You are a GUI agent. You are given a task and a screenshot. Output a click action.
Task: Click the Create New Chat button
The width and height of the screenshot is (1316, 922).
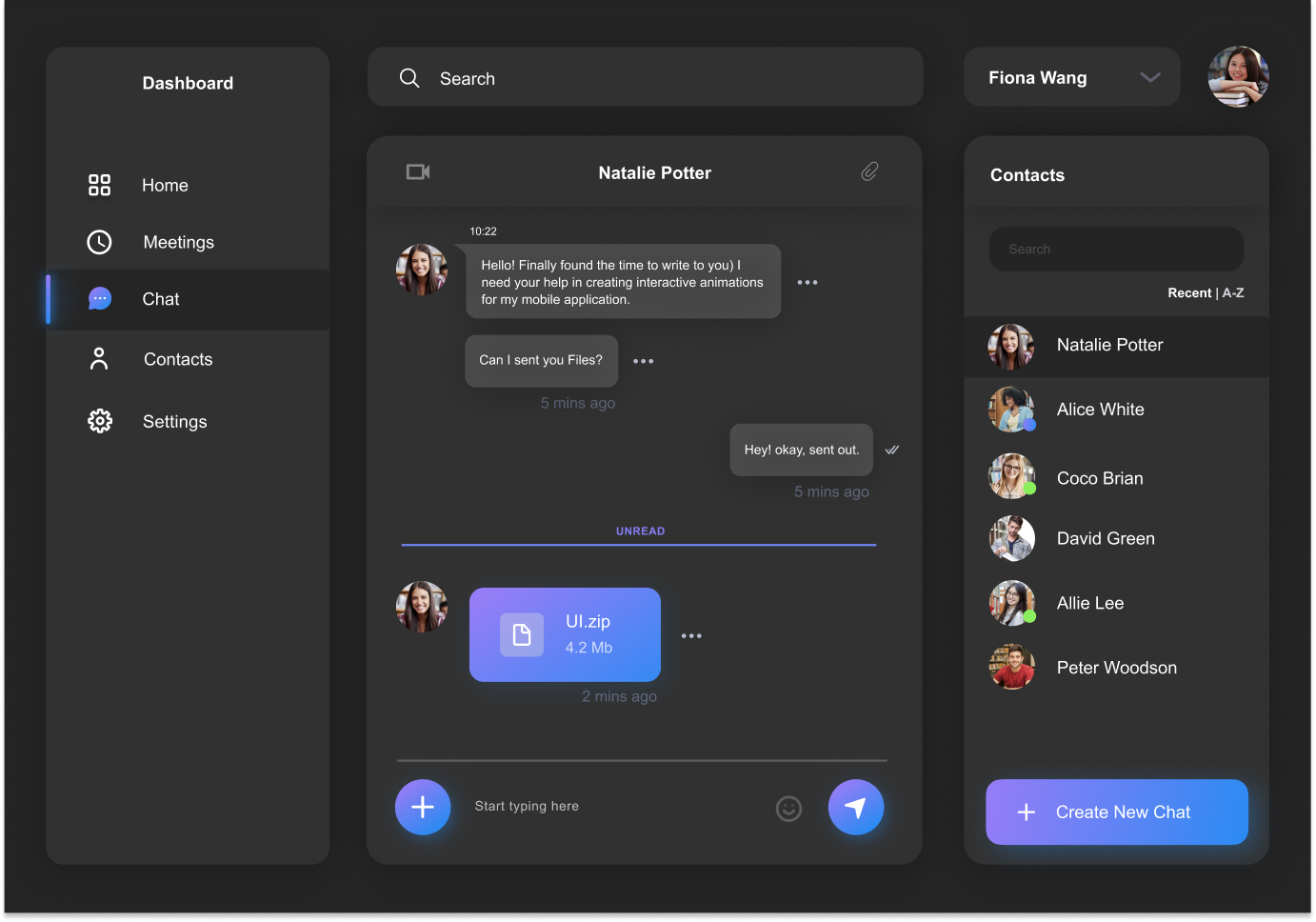click(1116, 812)
